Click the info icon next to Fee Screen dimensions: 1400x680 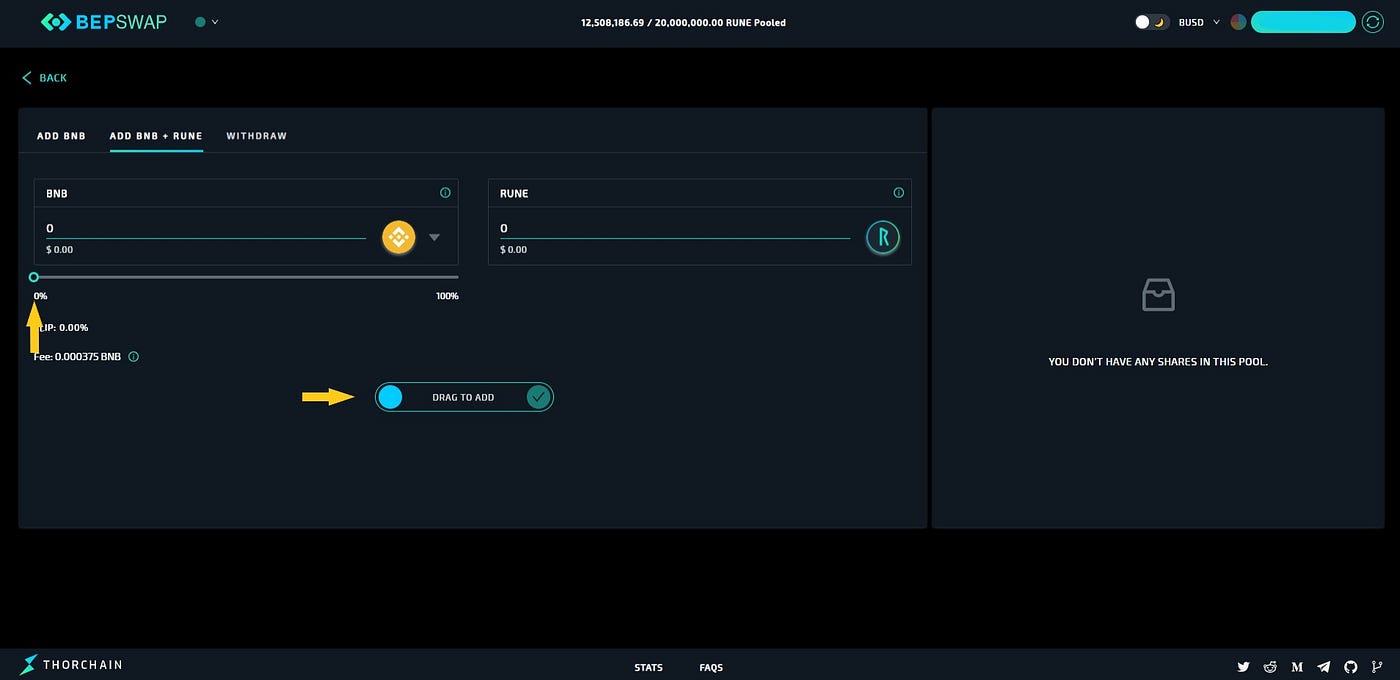tap(134, 356)
